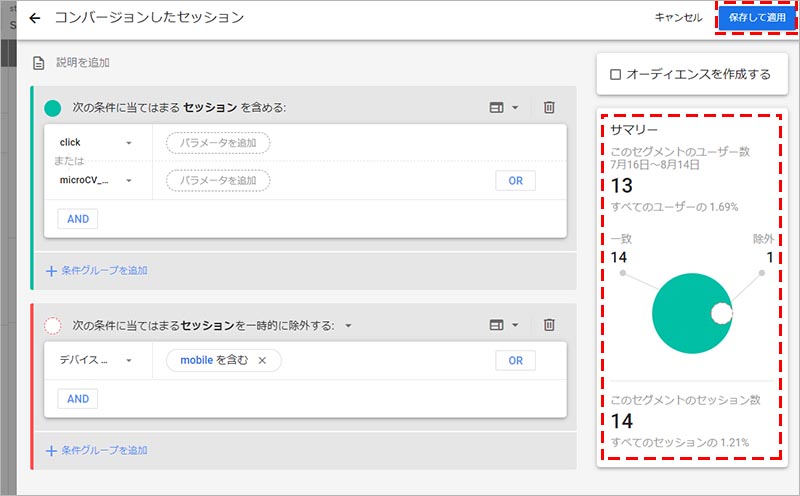
Task: Click '保存して適用' button
Action: (x=757, y=18)
